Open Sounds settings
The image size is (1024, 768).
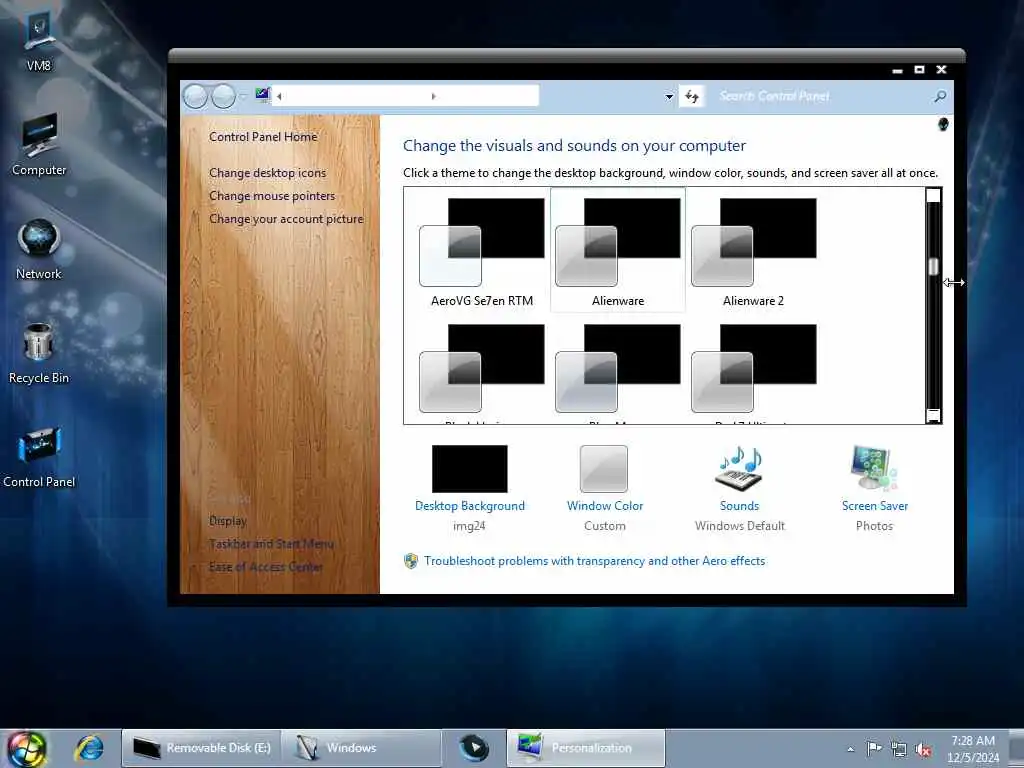[x=739, y=487]
